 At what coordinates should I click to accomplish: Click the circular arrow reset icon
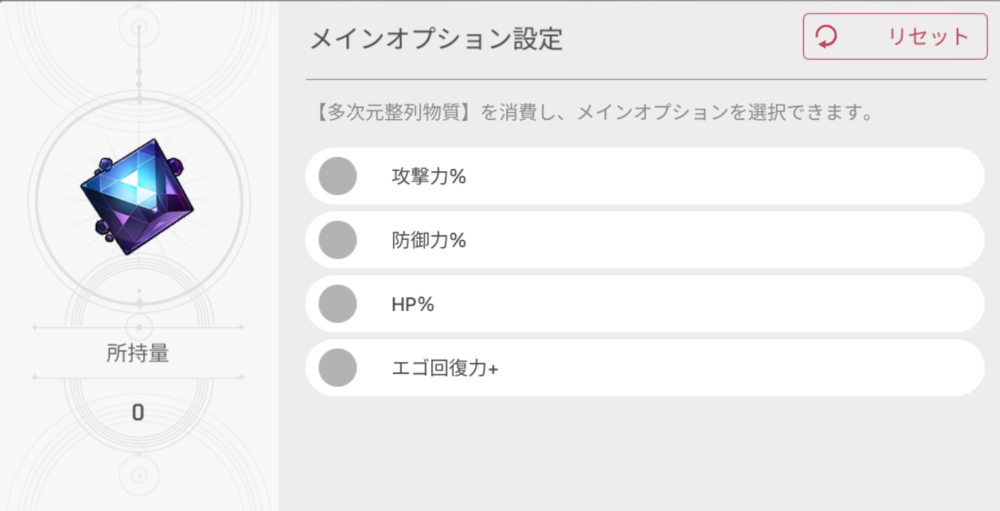(x=827, y=37)
